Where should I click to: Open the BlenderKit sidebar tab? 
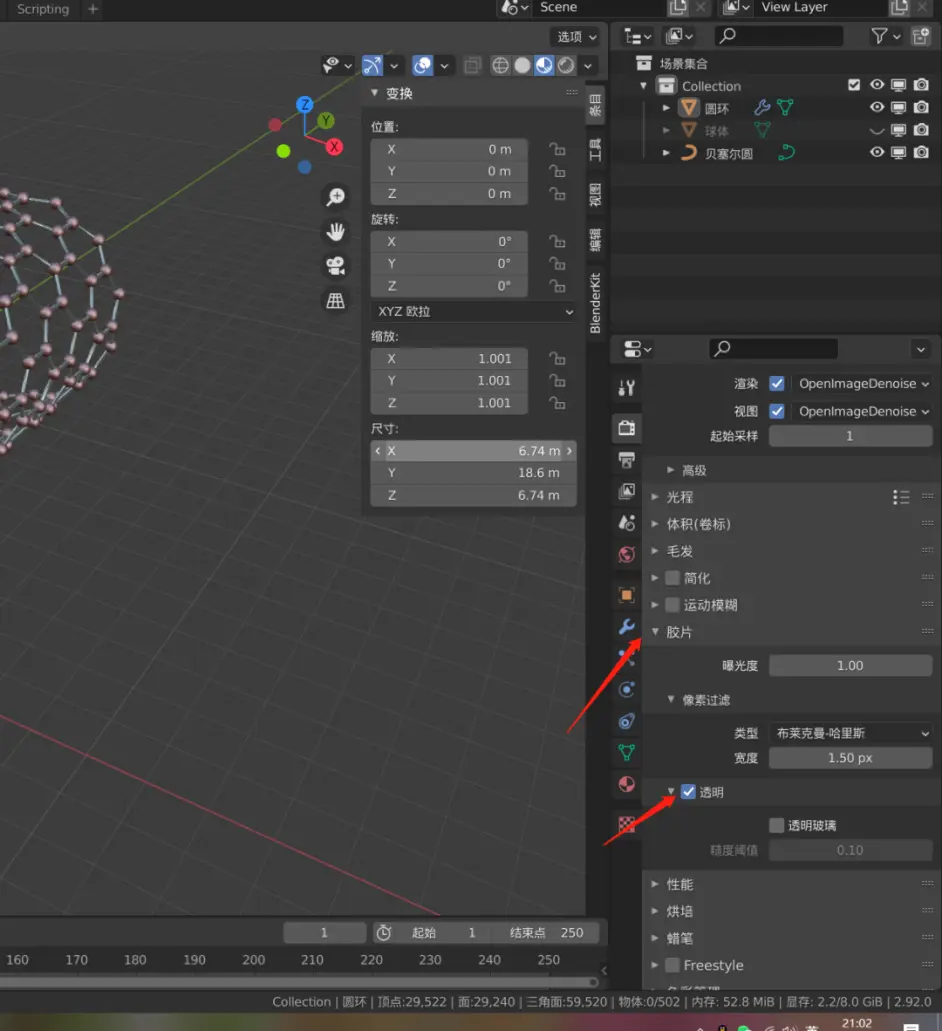[x=595, y=302]
